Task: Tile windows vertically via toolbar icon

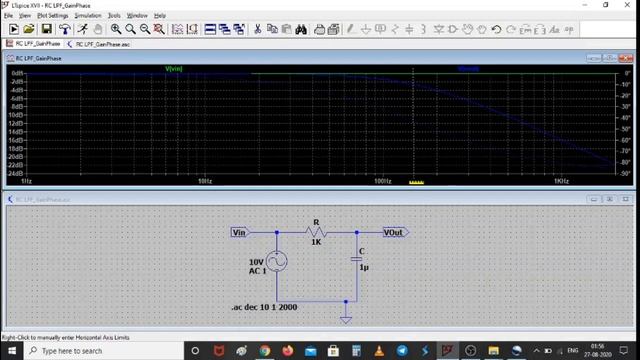Action: click(x=224, y=29)
